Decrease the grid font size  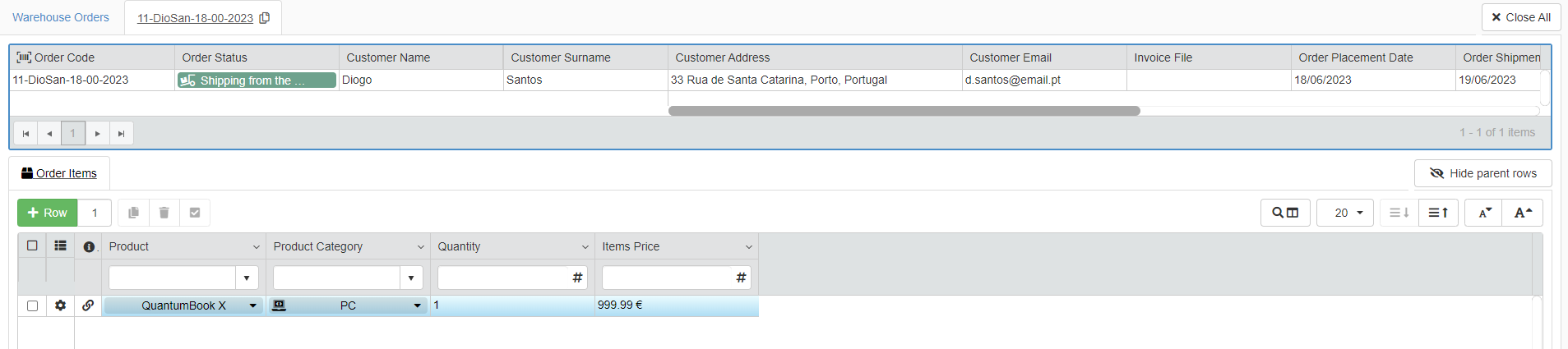point(1484,213)
